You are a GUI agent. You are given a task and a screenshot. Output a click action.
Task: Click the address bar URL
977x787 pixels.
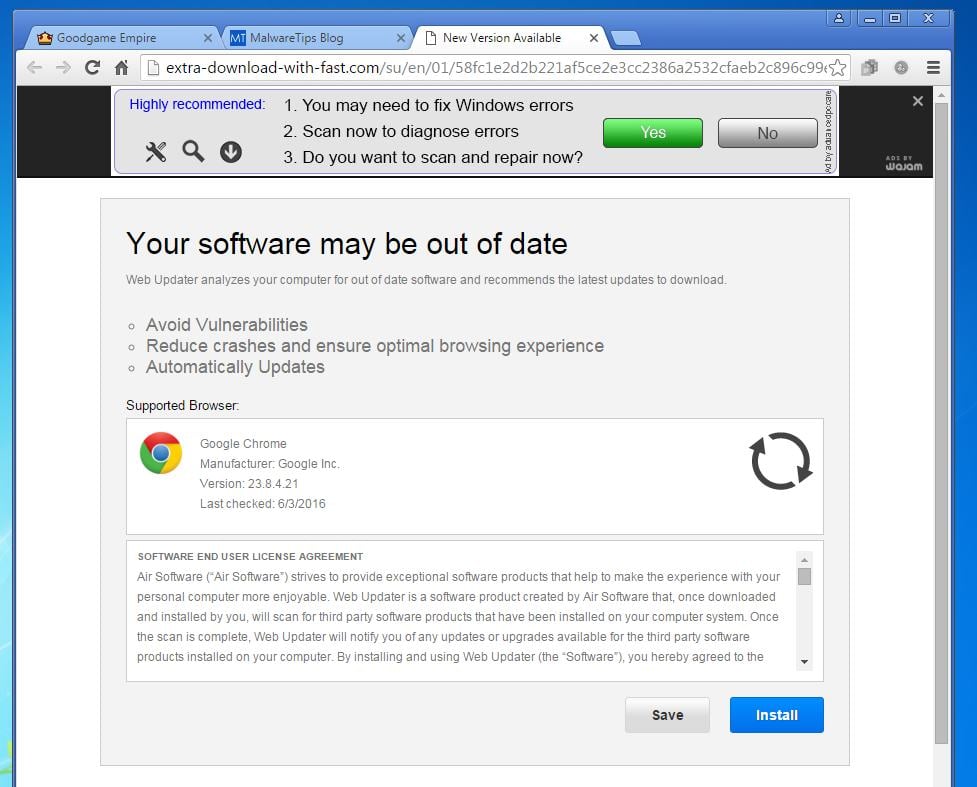[x=490, y=68]
